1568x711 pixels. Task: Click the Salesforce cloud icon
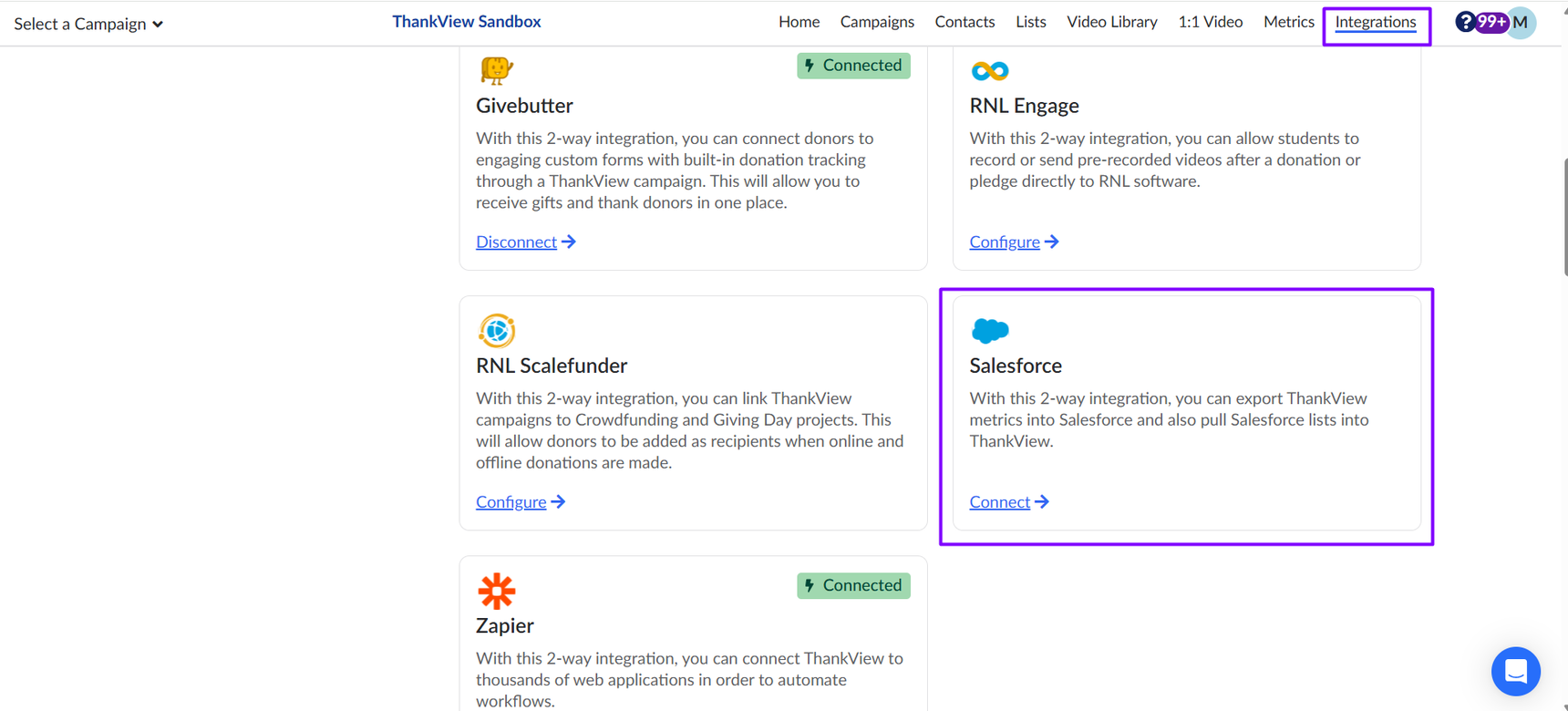point(990,330)
